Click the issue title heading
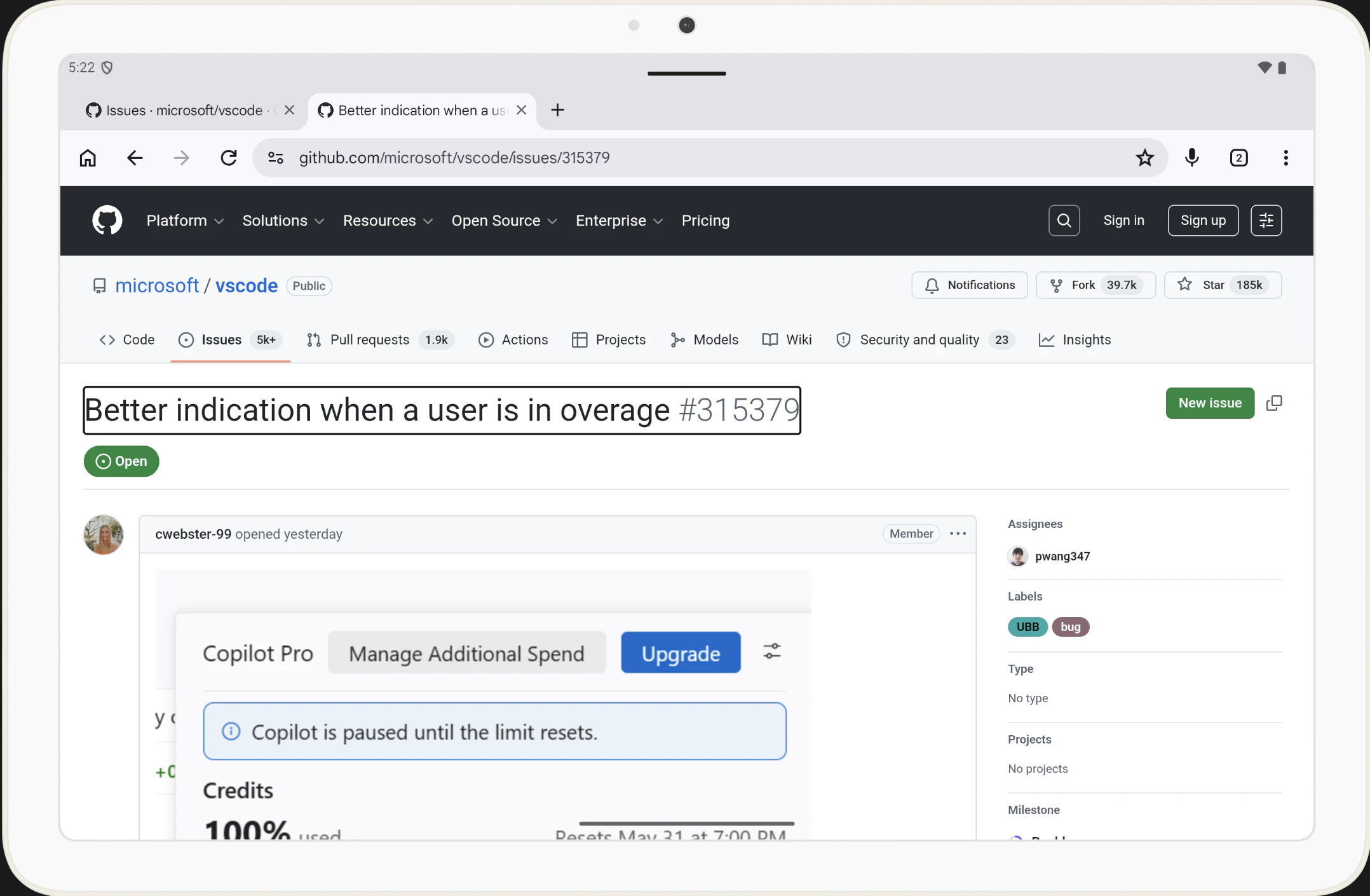Viewport: 1370px width, 896px height. point(442,410)
